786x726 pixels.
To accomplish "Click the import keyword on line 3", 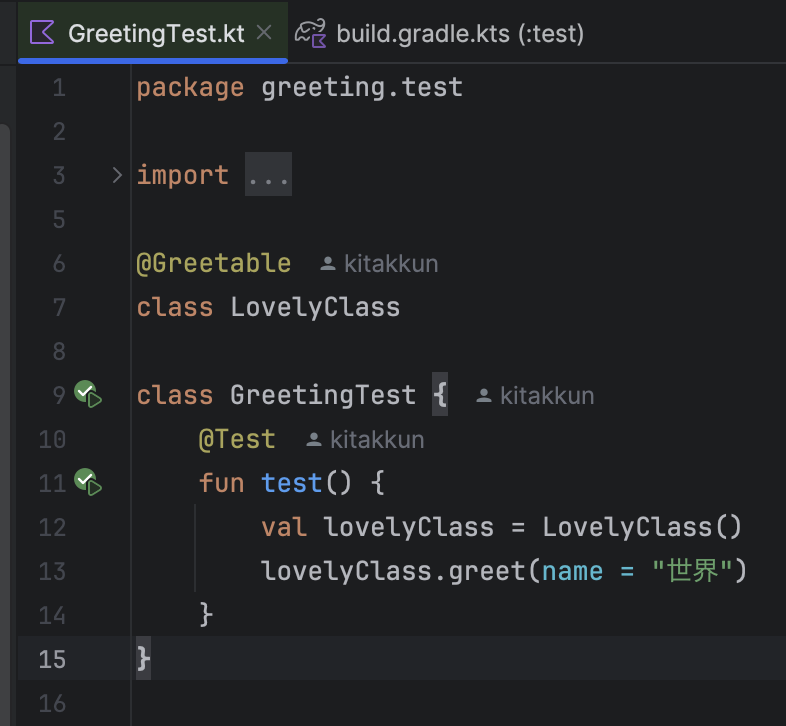I will [182, 175].
